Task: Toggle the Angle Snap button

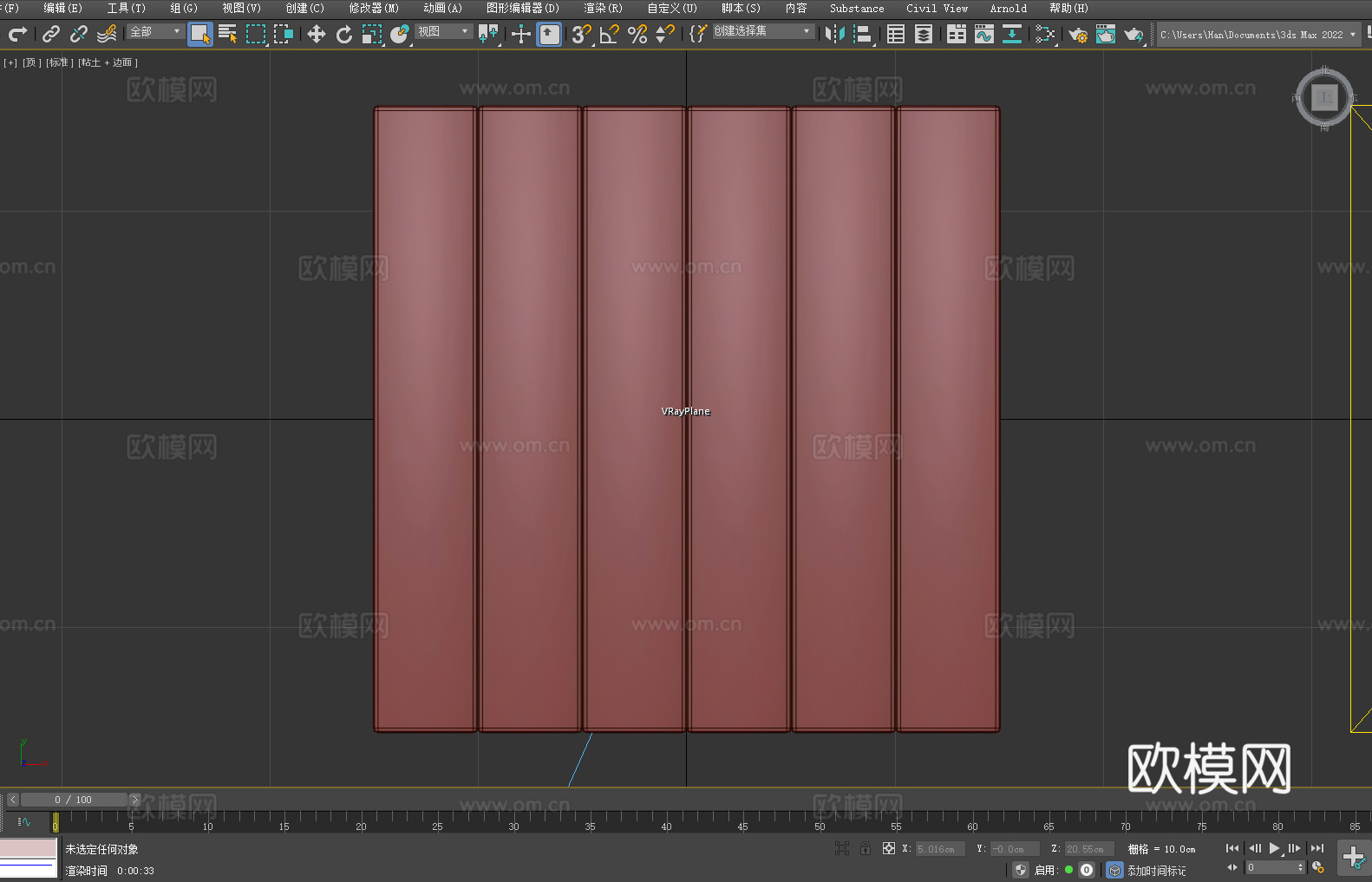Action: coord(610,34)
